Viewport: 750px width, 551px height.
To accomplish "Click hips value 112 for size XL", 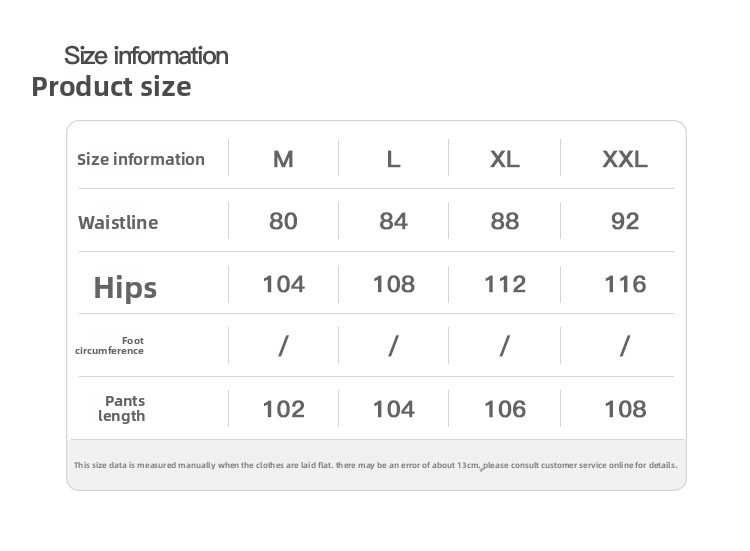I will (505, 284).
